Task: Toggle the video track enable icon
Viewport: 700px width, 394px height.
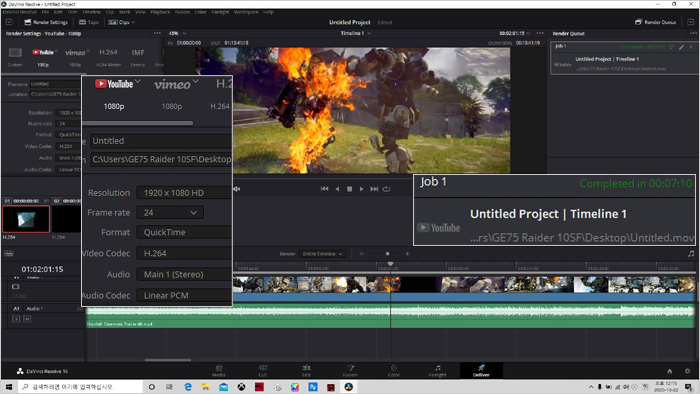Action: pos(16,286)
